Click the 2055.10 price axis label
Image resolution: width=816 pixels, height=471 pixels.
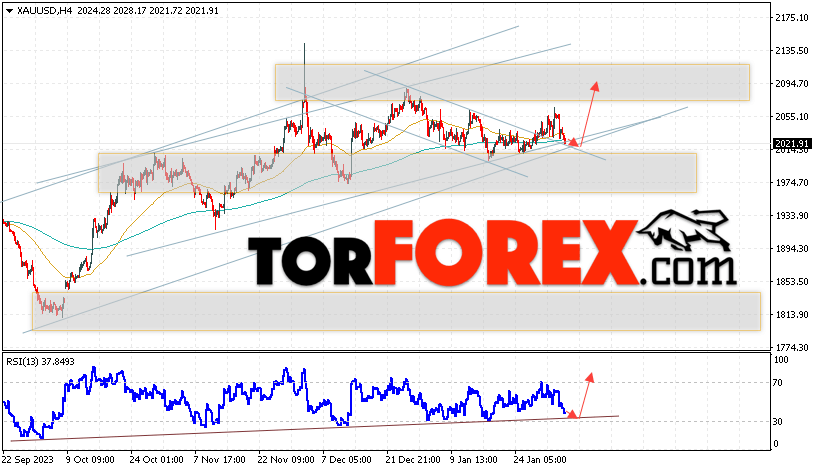point(792,117)
